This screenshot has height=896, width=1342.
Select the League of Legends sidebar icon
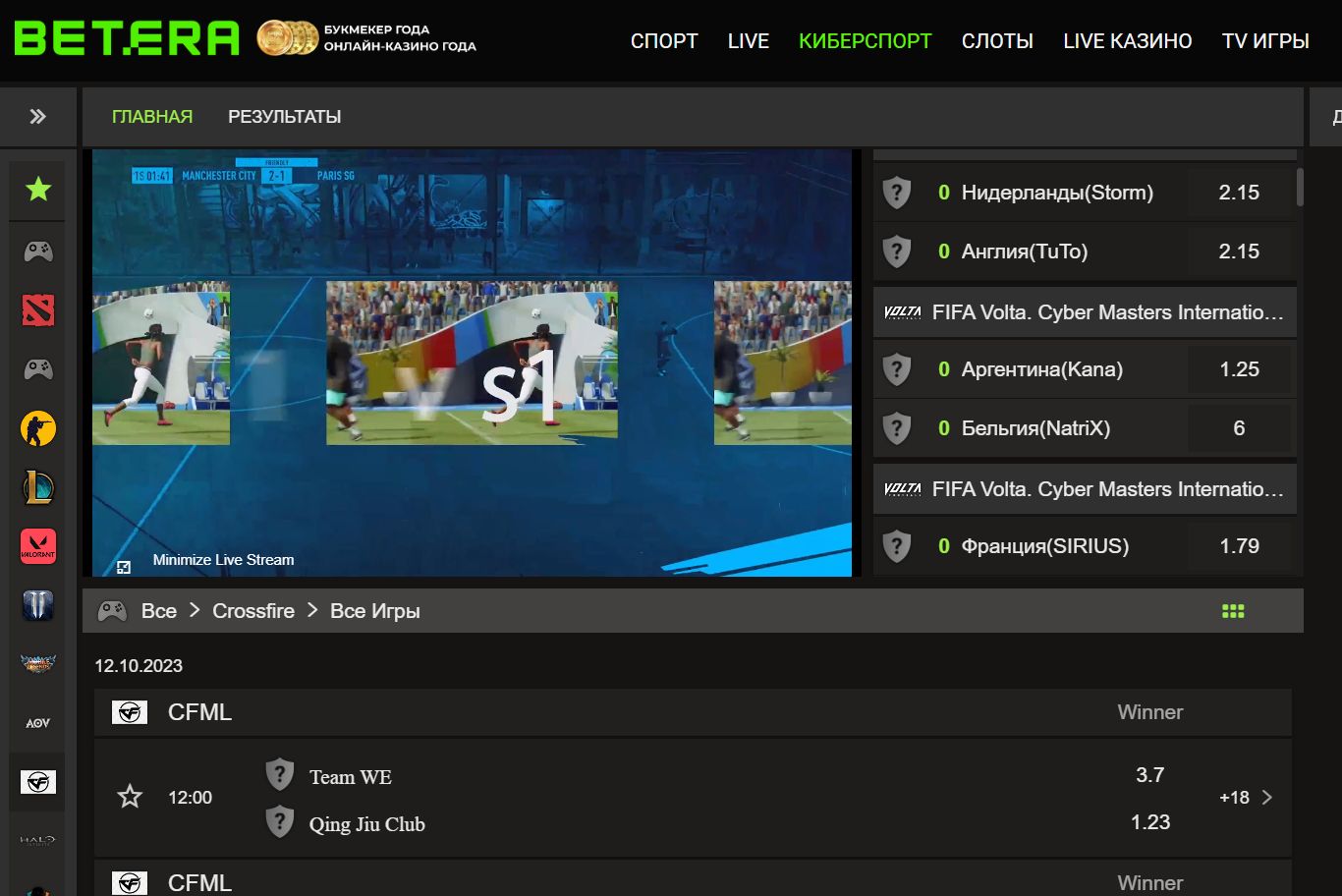click(x=38, y=487)
